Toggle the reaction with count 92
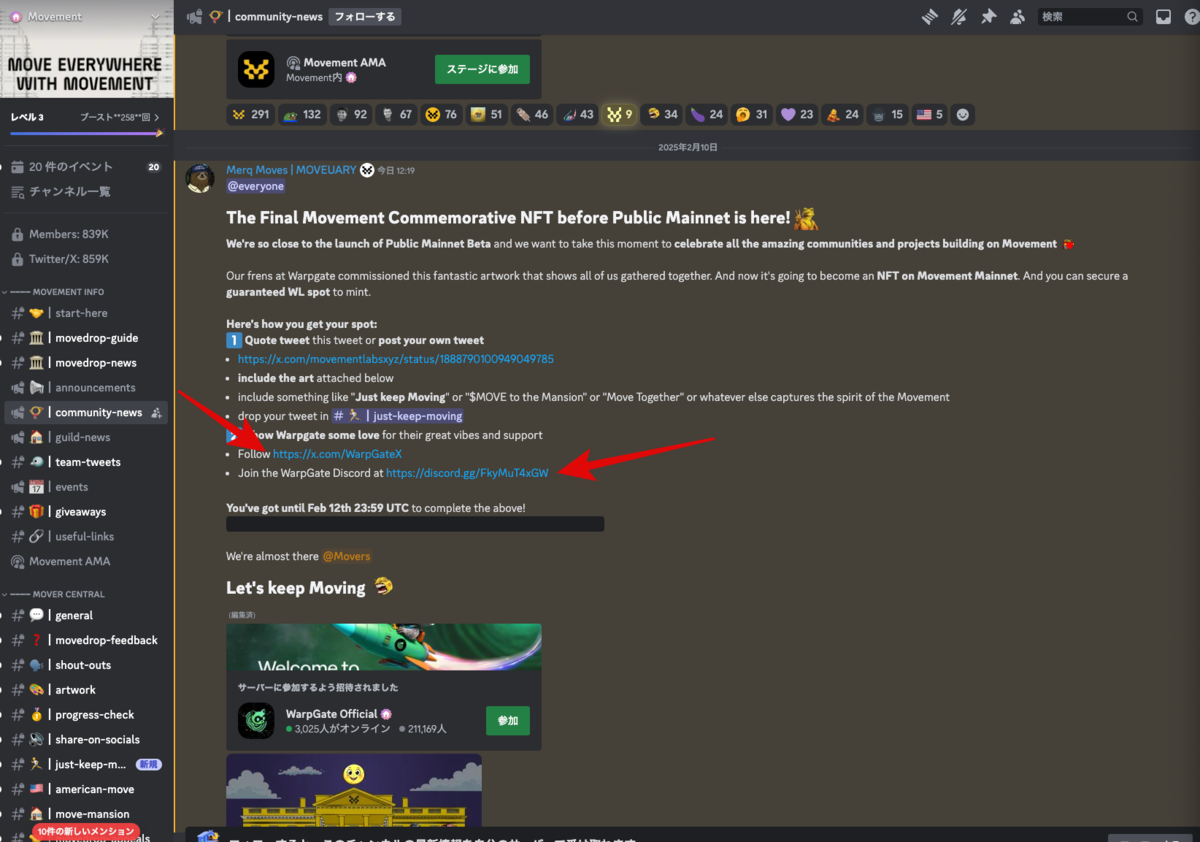This screenshot has width=1200, height=842. click(x=351, y=114)
